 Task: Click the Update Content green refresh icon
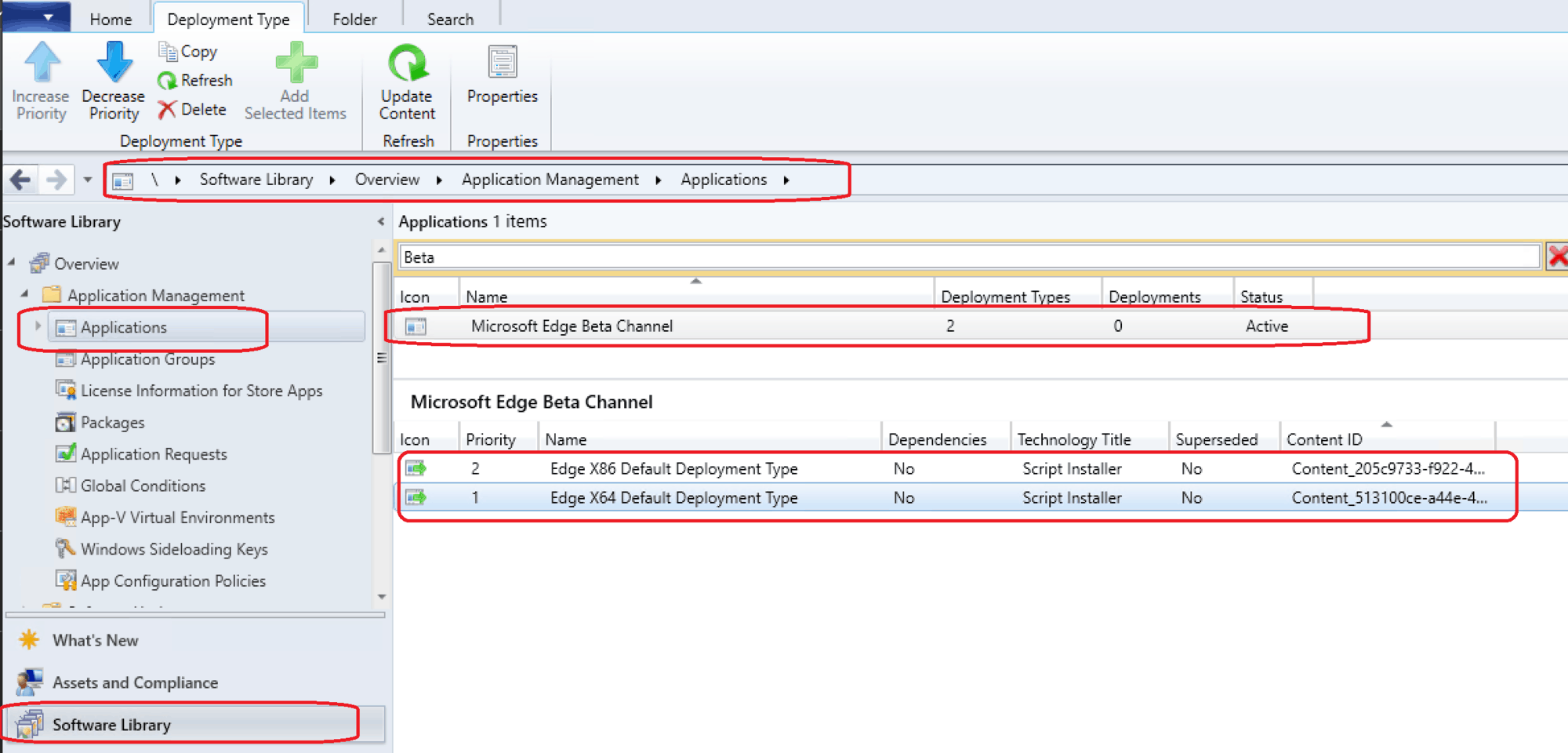[x=407, y=64]
